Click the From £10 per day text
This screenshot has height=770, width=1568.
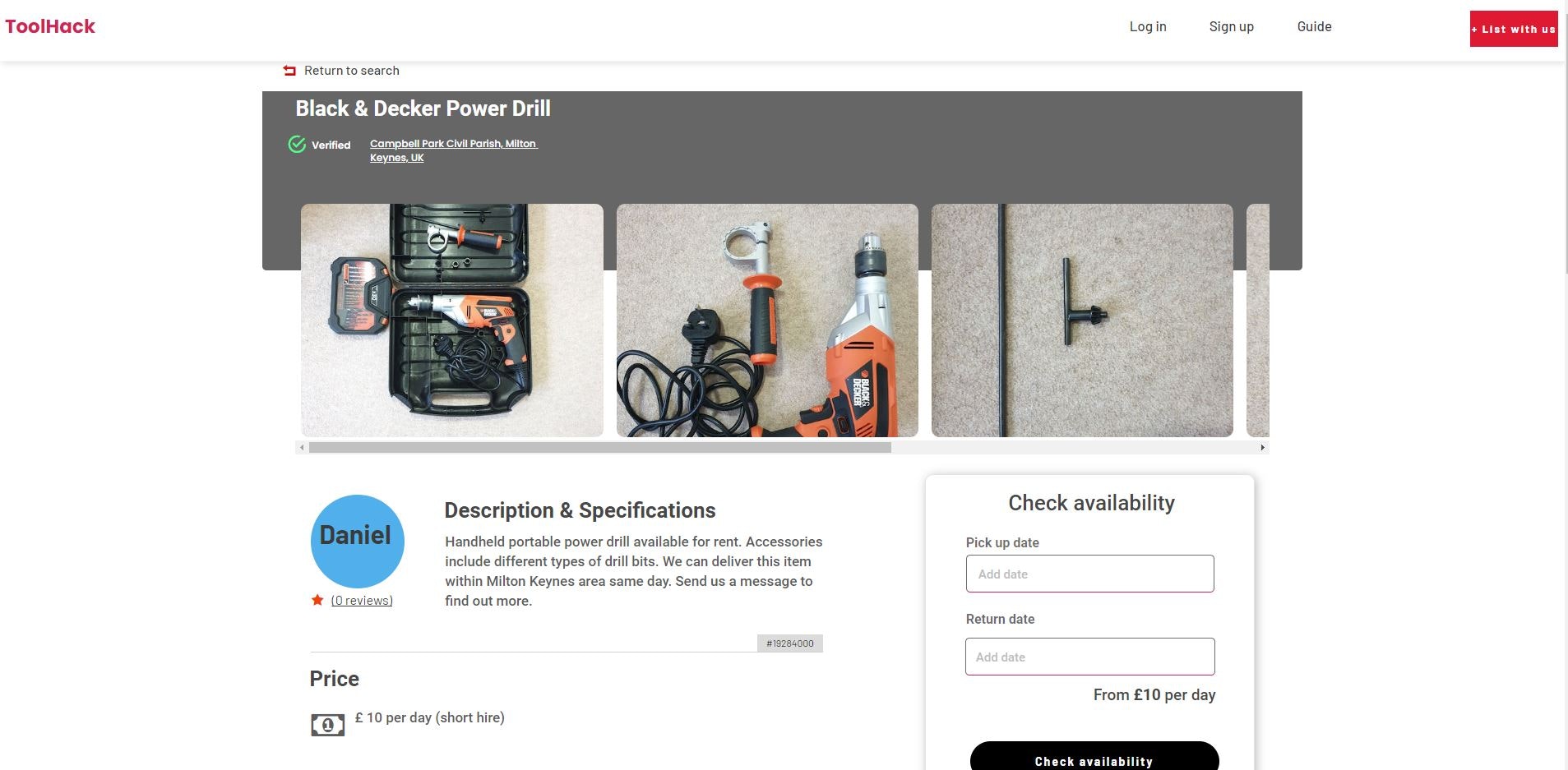(x=1154, y=694)
